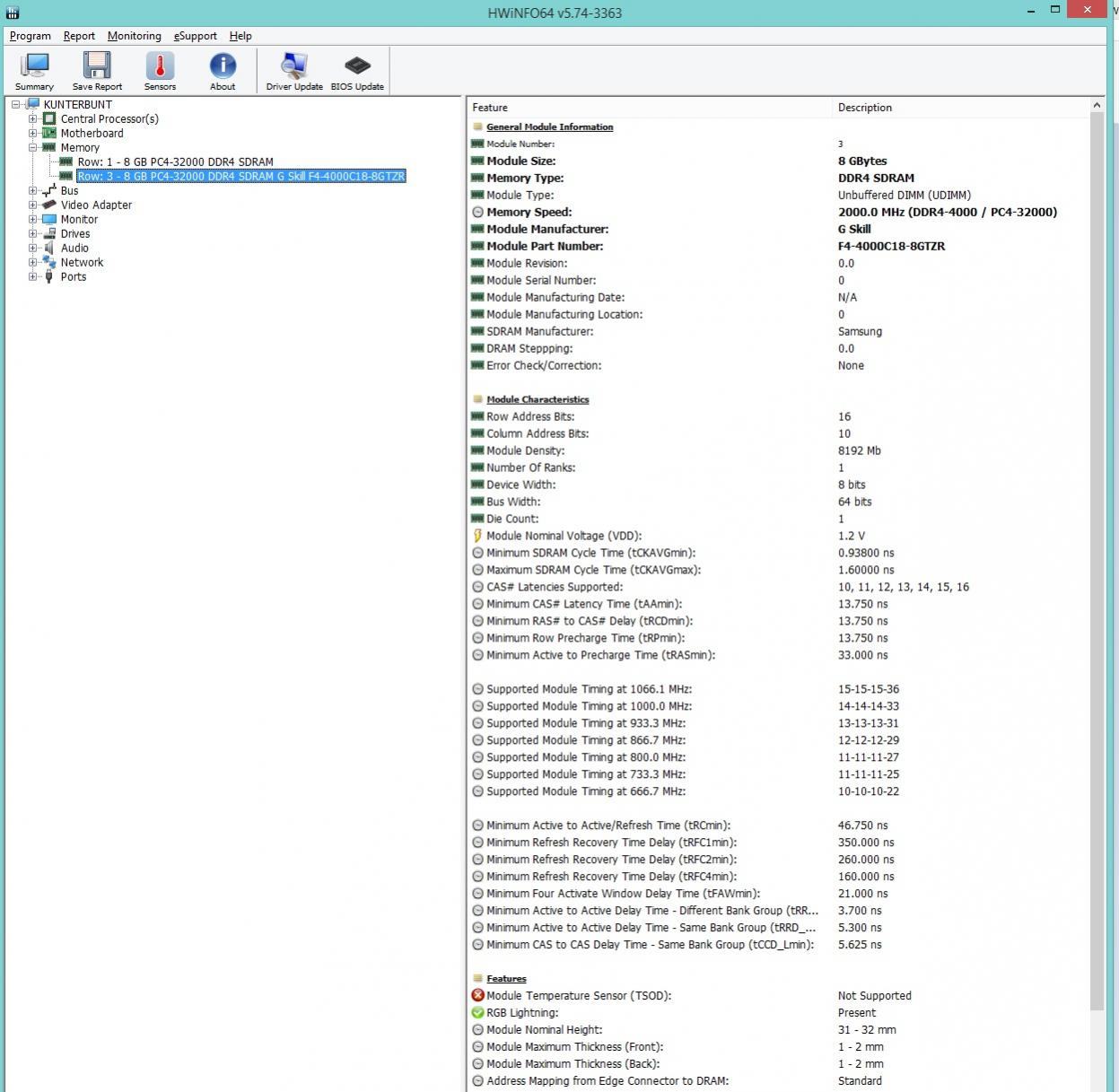Click the Video Adapter card icon

point(49,205)
